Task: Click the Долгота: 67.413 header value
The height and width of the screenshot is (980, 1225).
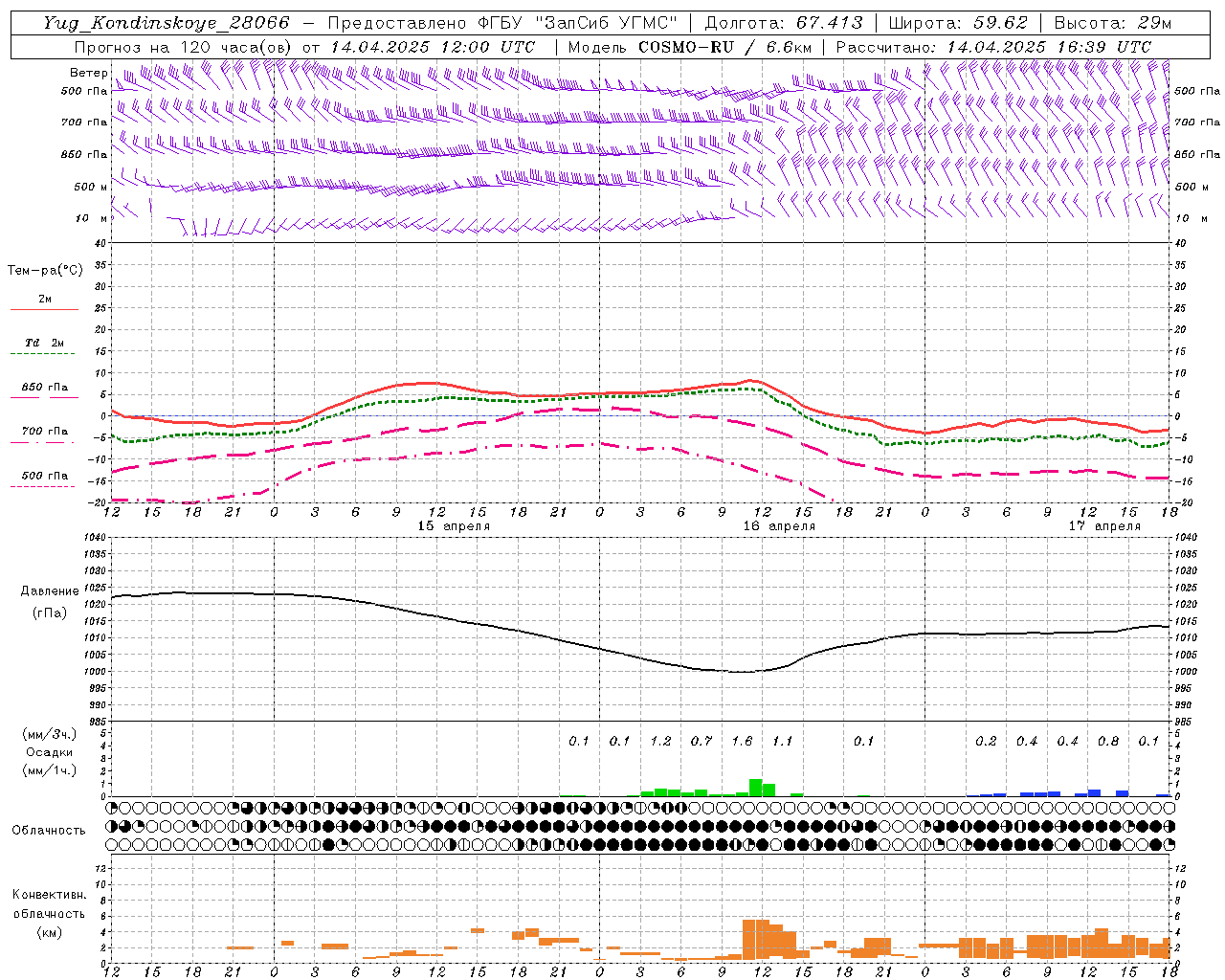Action: 784,23
